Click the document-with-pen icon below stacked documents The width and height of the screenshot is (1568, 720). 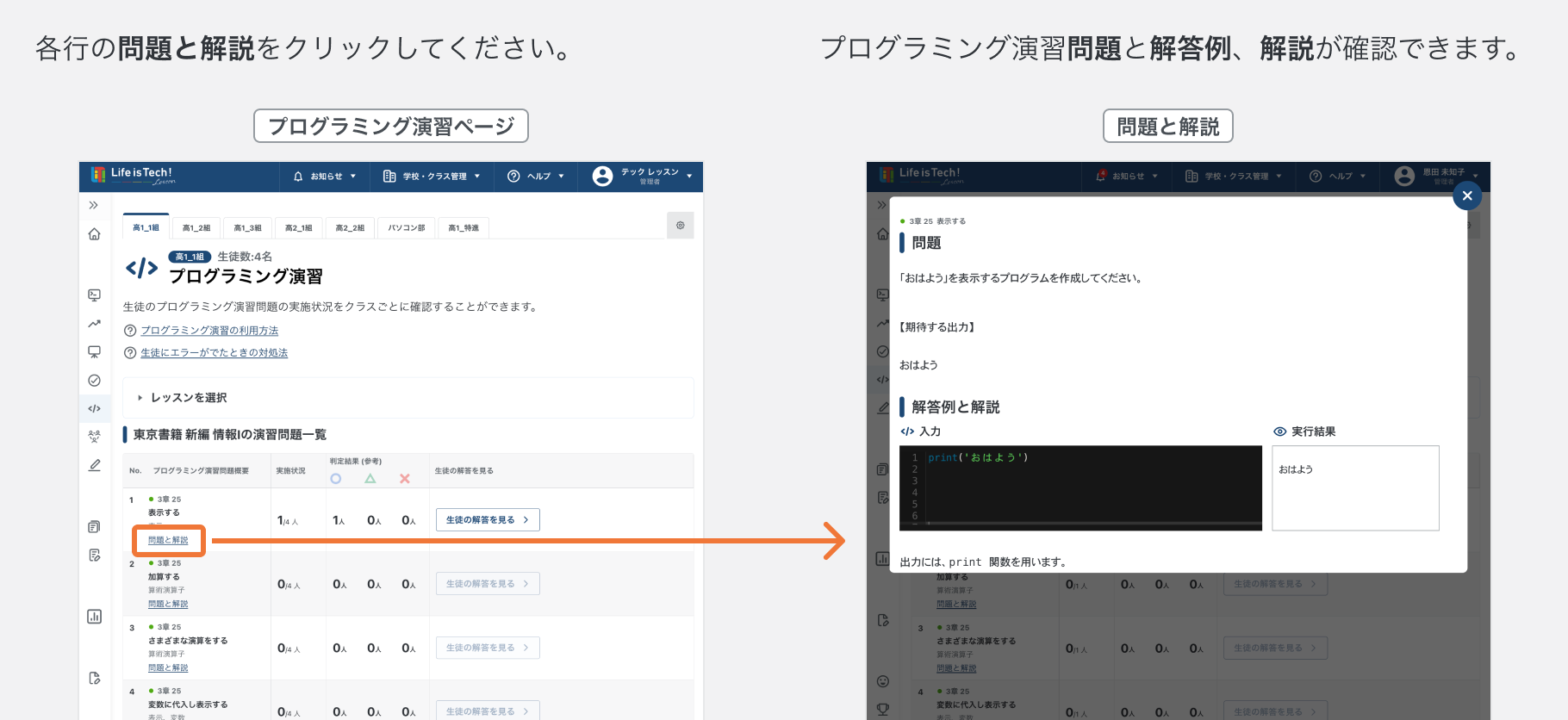coord(95,556)
